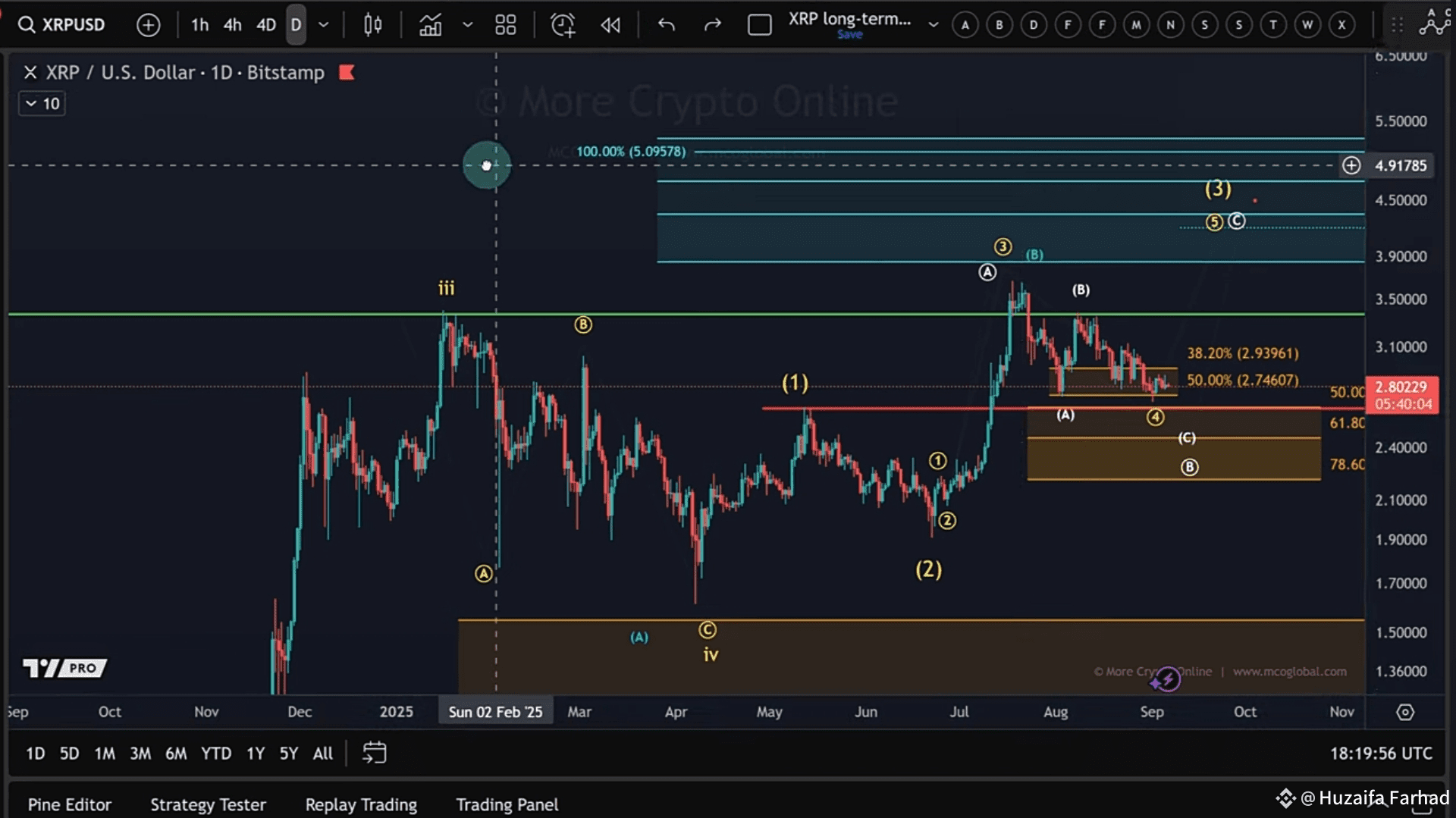Click the lightning event marker near Sep

tap(1166, 679)
